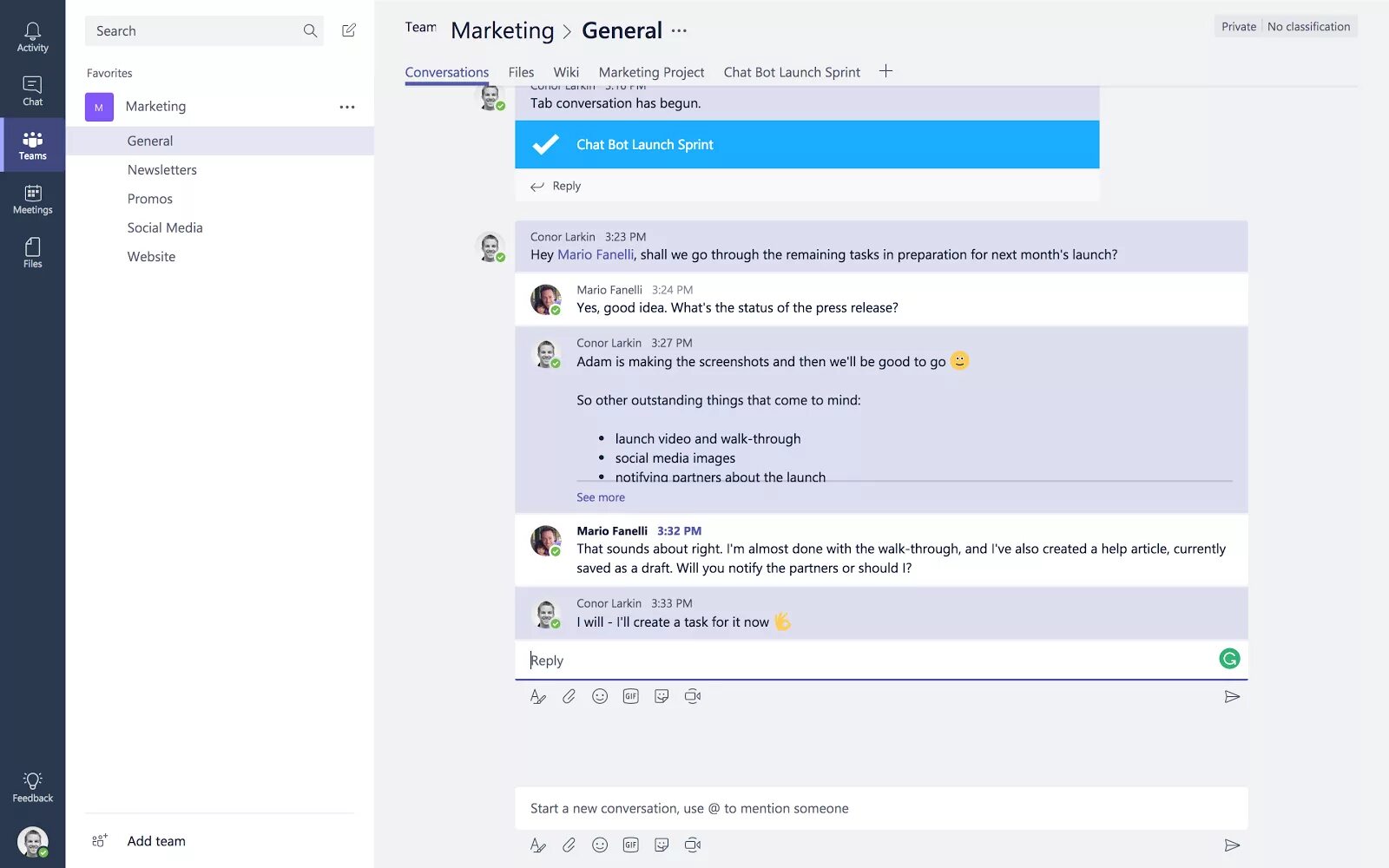Click the Marketing team avatar tile
1389x868 pixels.
pyautogui.click(x=99, y=107)
